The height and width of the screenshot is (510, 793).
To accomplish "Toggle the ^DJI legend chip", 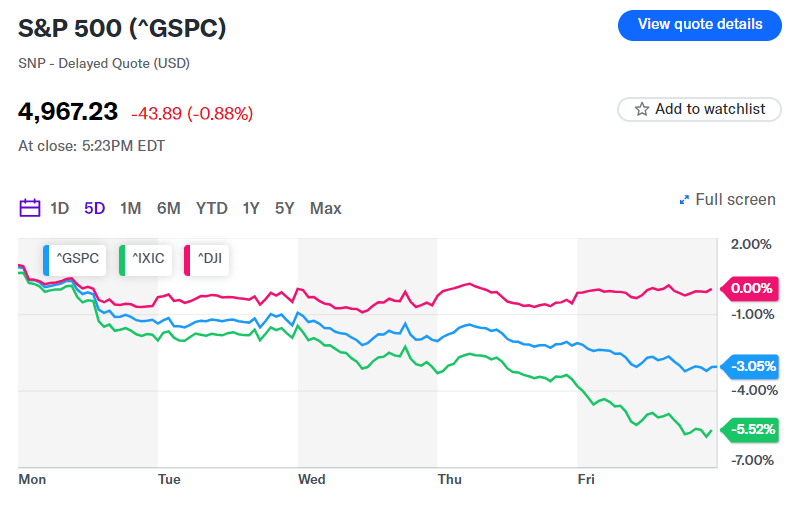I will [206, 260].
